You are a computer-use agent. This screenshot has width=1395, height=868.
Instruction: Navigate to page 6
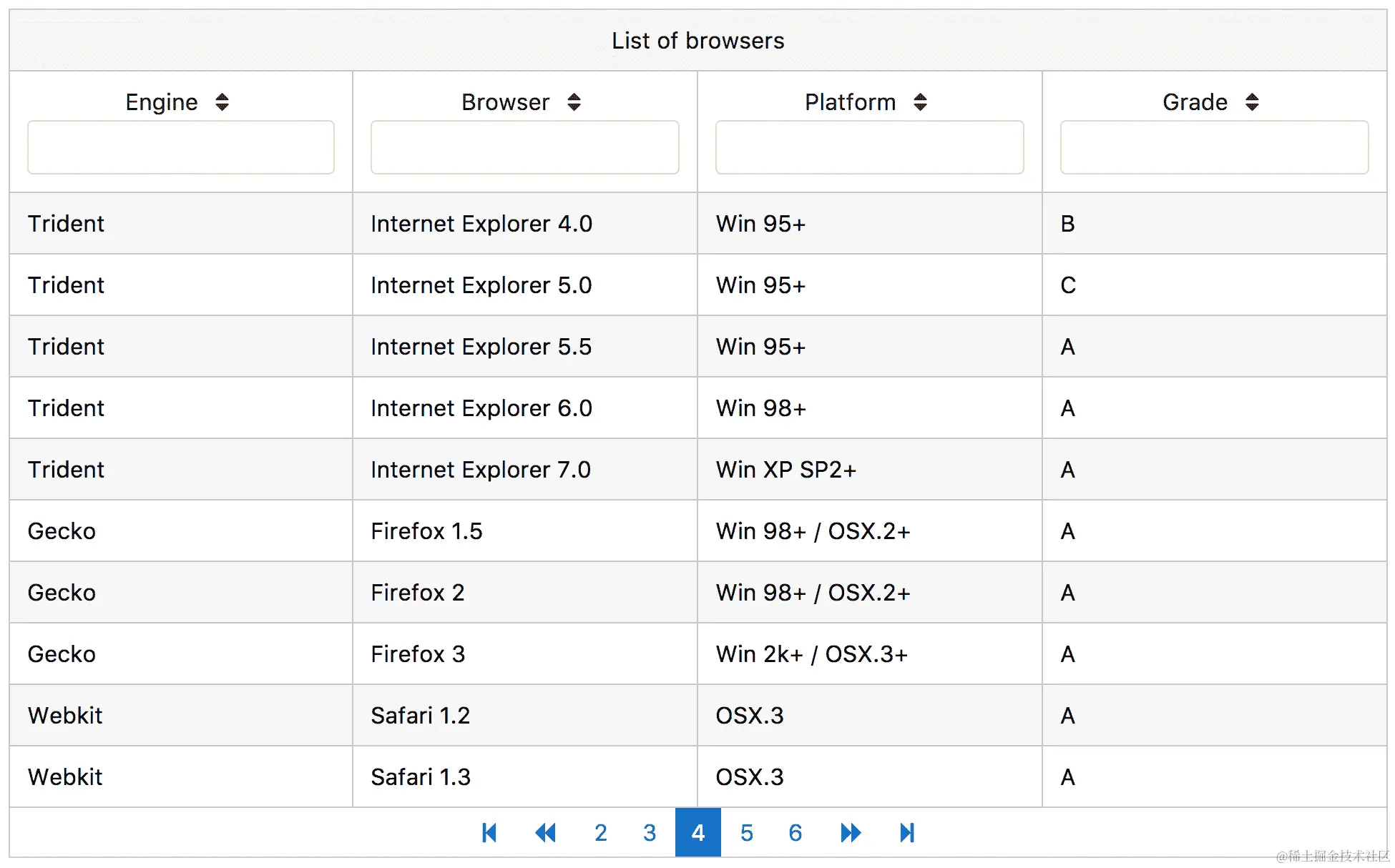[x=796, y=832]
